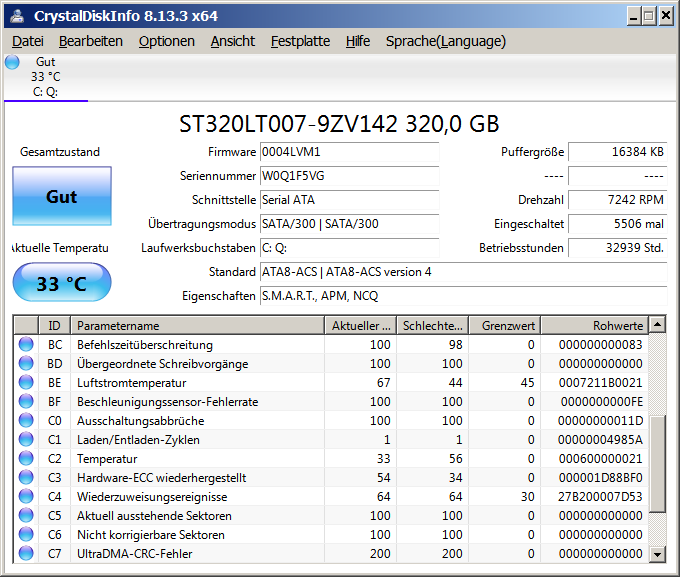
Task: Select the disk tab labeled Gut 33 °C
Action: click(x=46, y=77)
